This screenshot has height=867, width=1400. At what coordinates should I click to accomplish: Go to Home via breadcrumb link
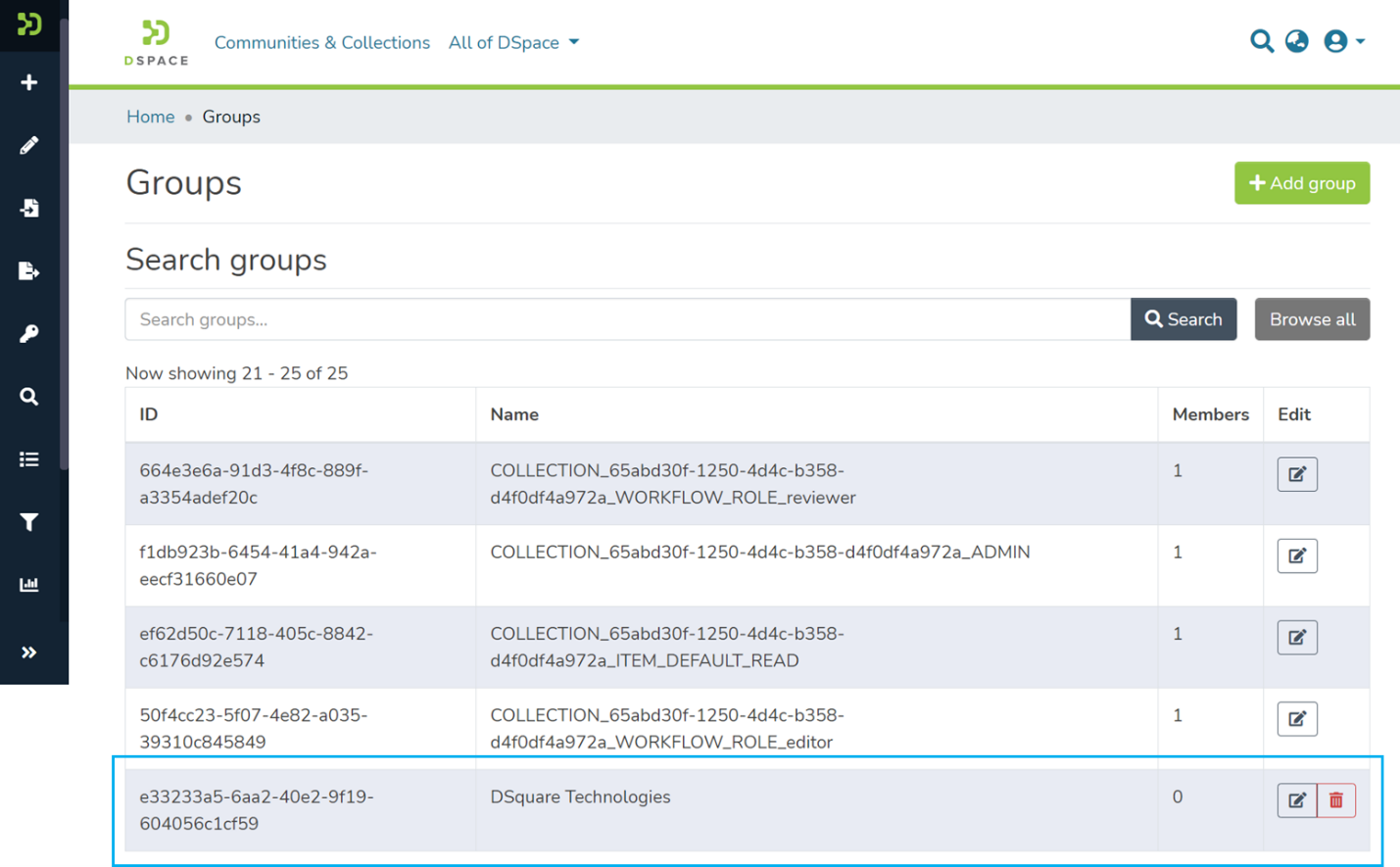click(x=150, y=117)
